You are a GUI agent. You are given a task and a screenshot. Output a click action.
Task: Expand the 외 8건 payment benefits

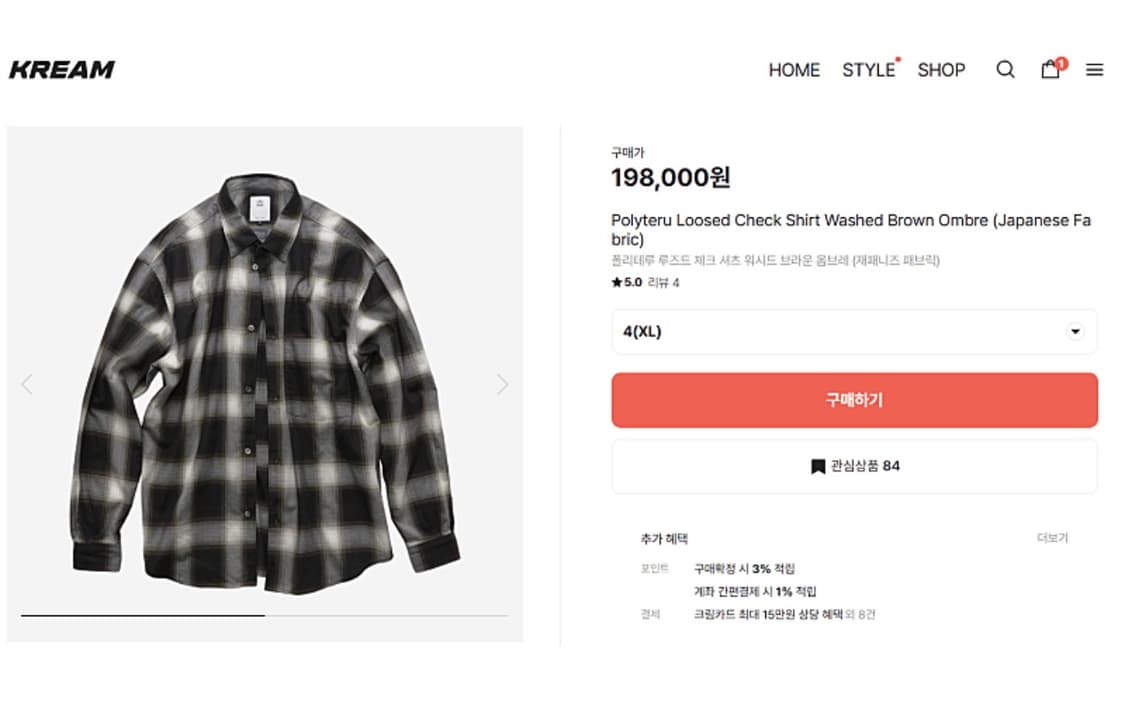(860, 615)
